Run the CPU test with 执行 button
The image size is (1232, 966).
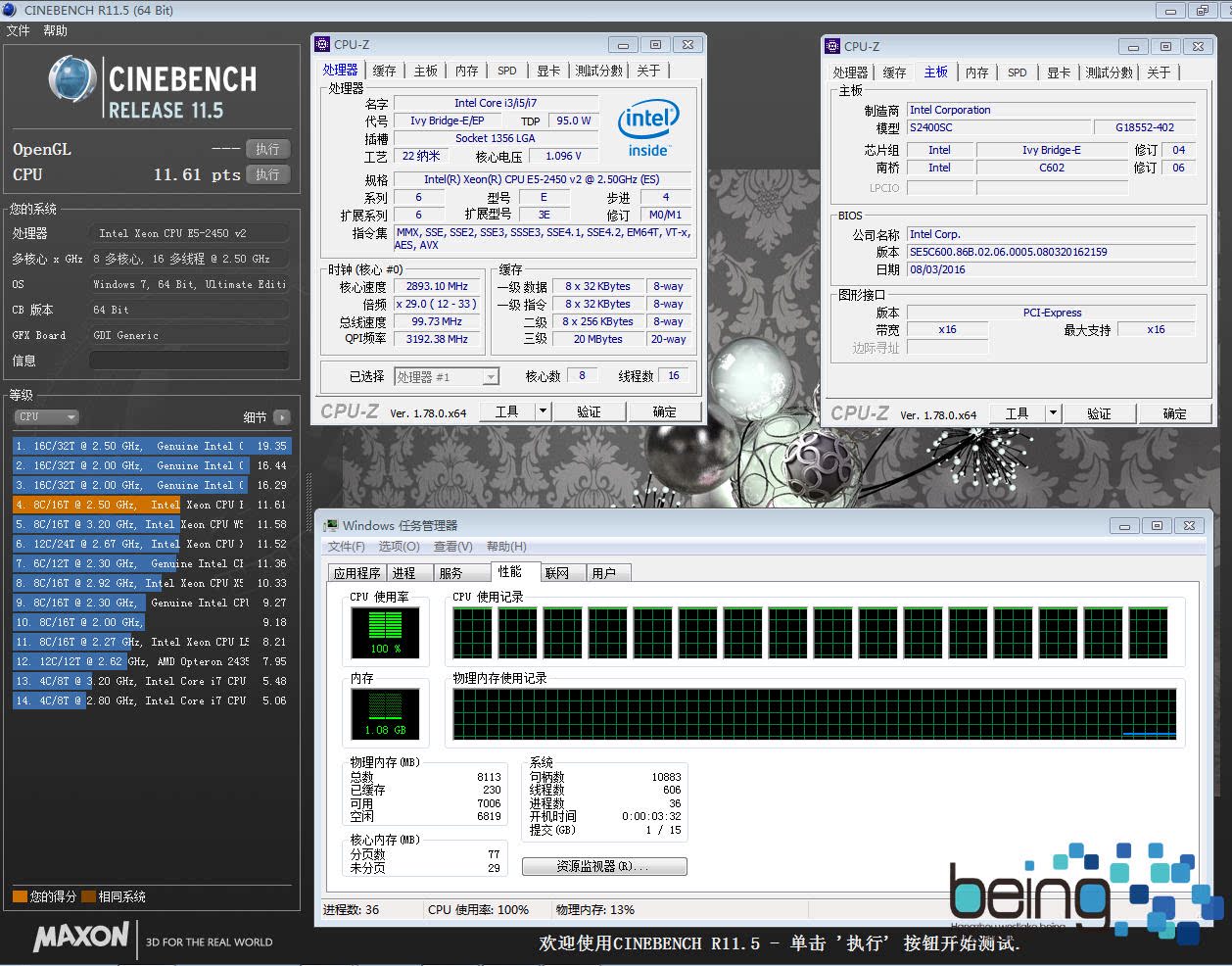pyautogui.click(x=268, y=174)
